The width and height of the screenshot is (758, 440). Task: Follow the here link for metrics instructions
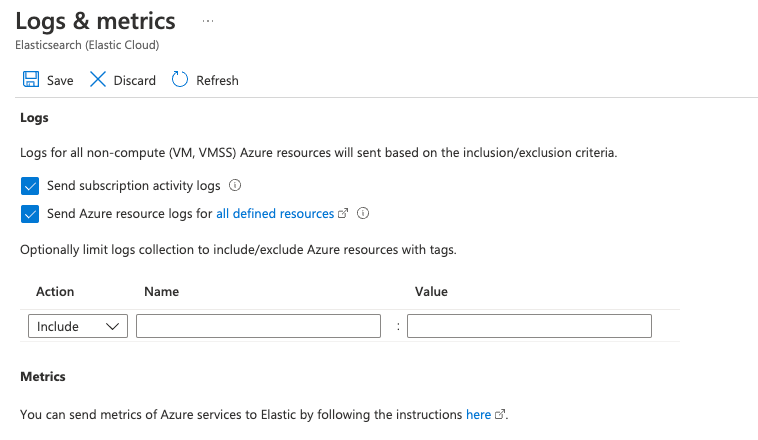[478, 414]
